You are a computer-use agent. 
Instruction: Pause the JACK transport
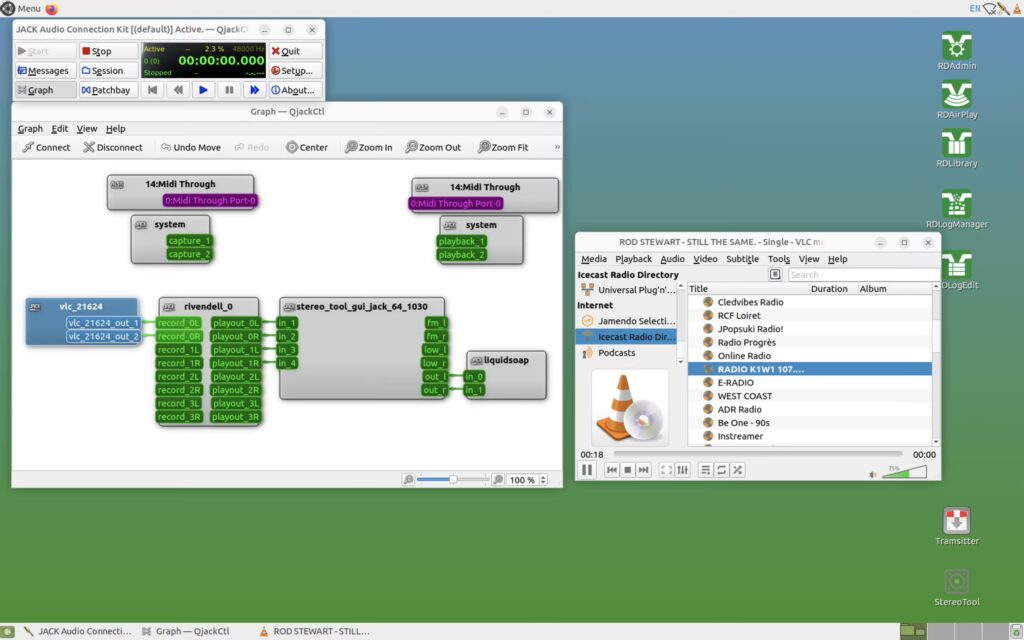[x=229, y=90]
